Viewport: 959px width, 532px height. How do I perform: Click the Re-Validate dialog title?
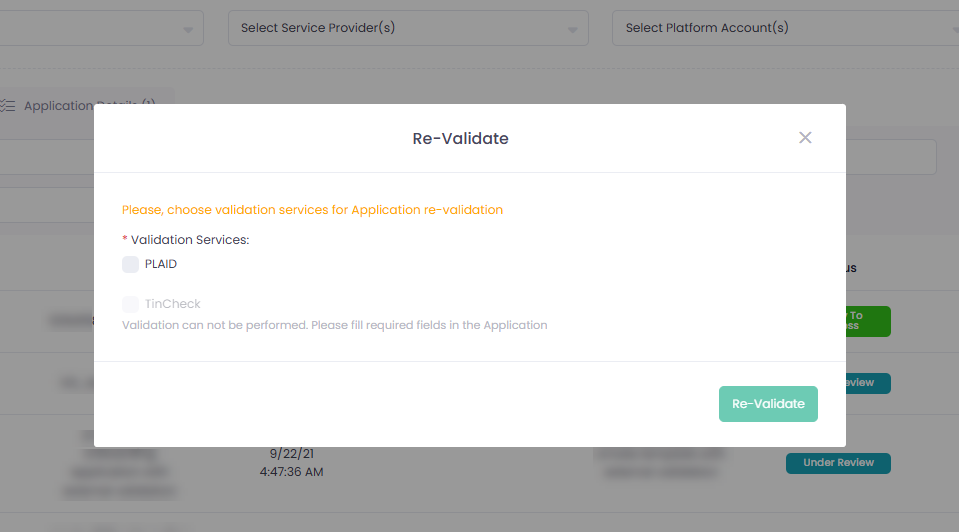pos(460,139)
